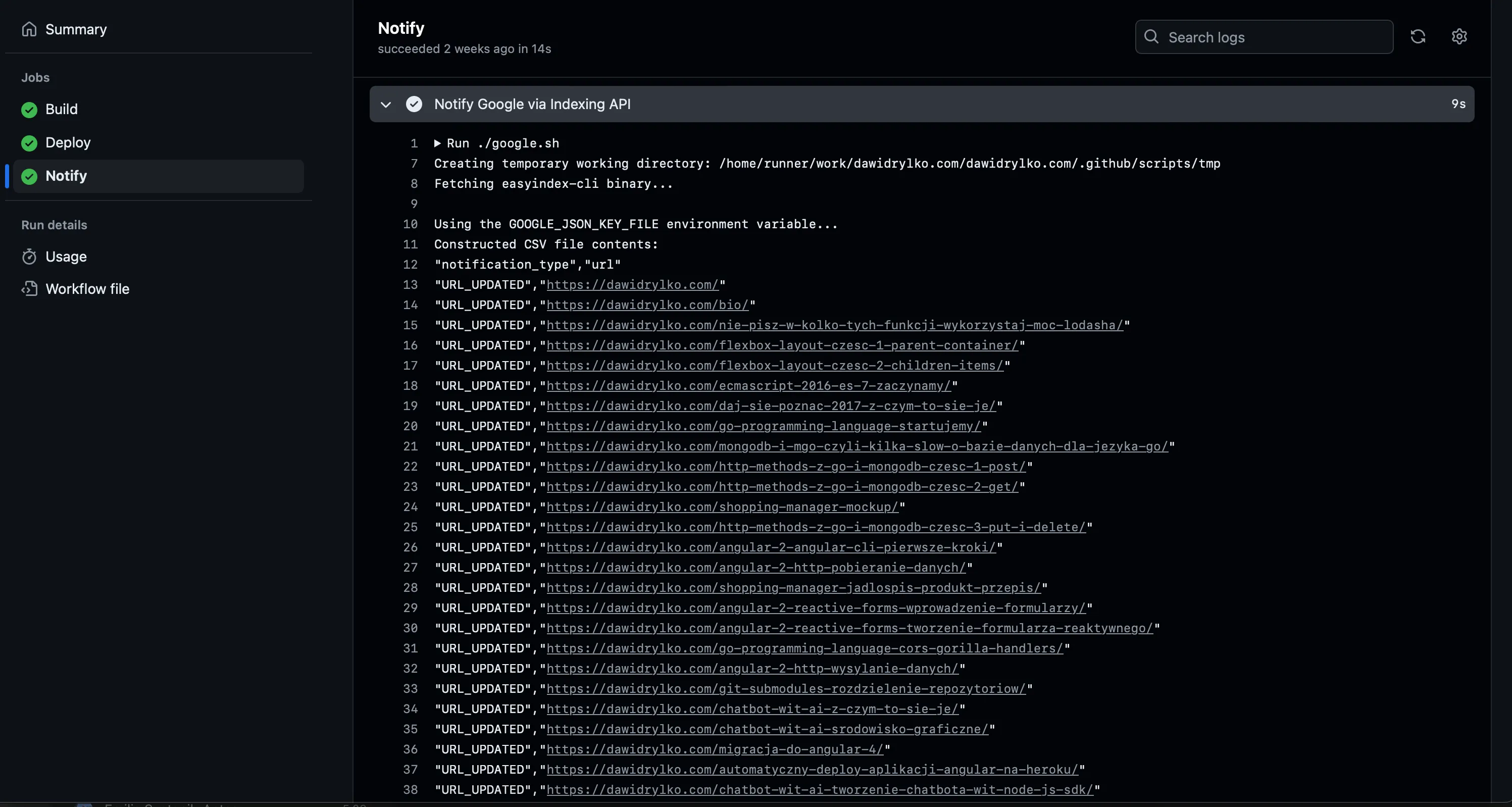Open the mongodb-i-mgo link on line 21
Viewport: 1512px width, 807px height.
(858, 446)
